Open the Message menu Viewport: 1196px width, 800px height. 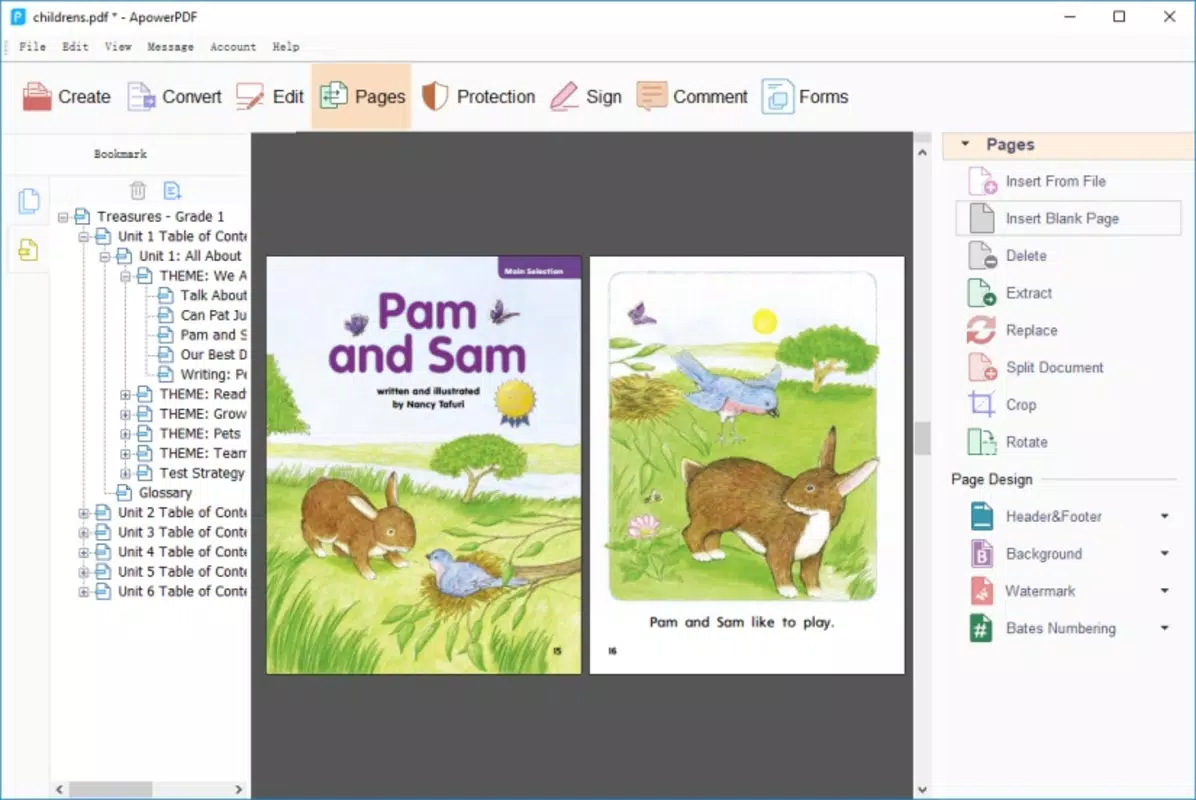click(170, 47)
